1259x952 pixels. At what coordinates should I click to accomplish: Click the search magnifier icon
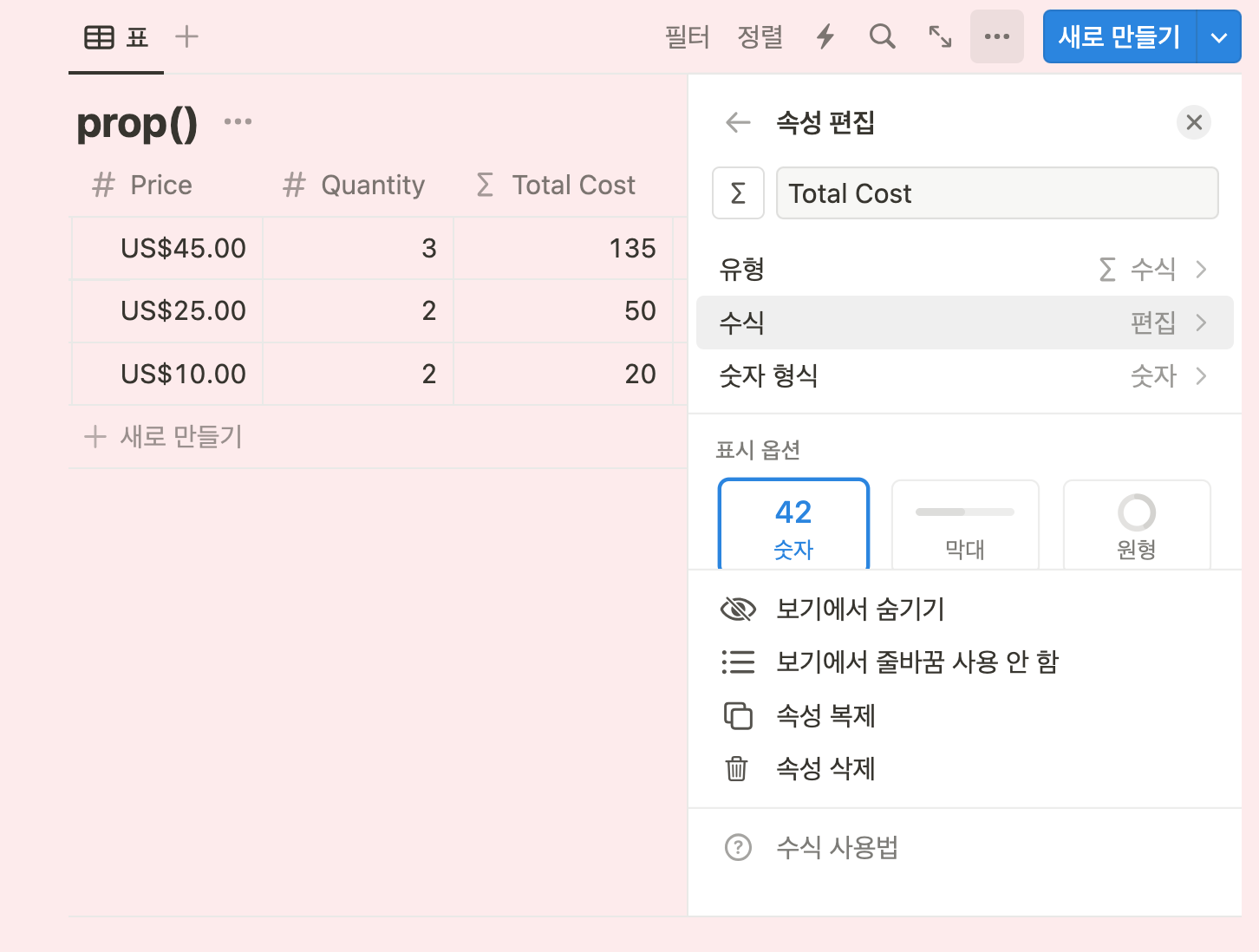pyautogui.click(x=883, y=36)
